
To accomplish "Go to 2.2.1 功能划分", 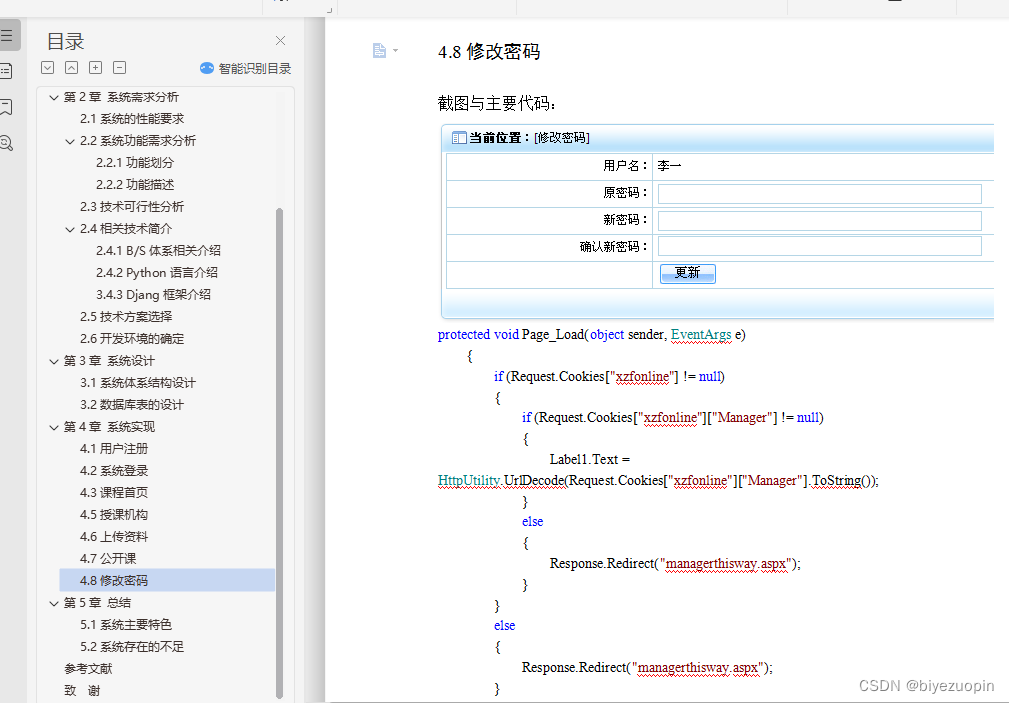I will (x=135, y=163).
